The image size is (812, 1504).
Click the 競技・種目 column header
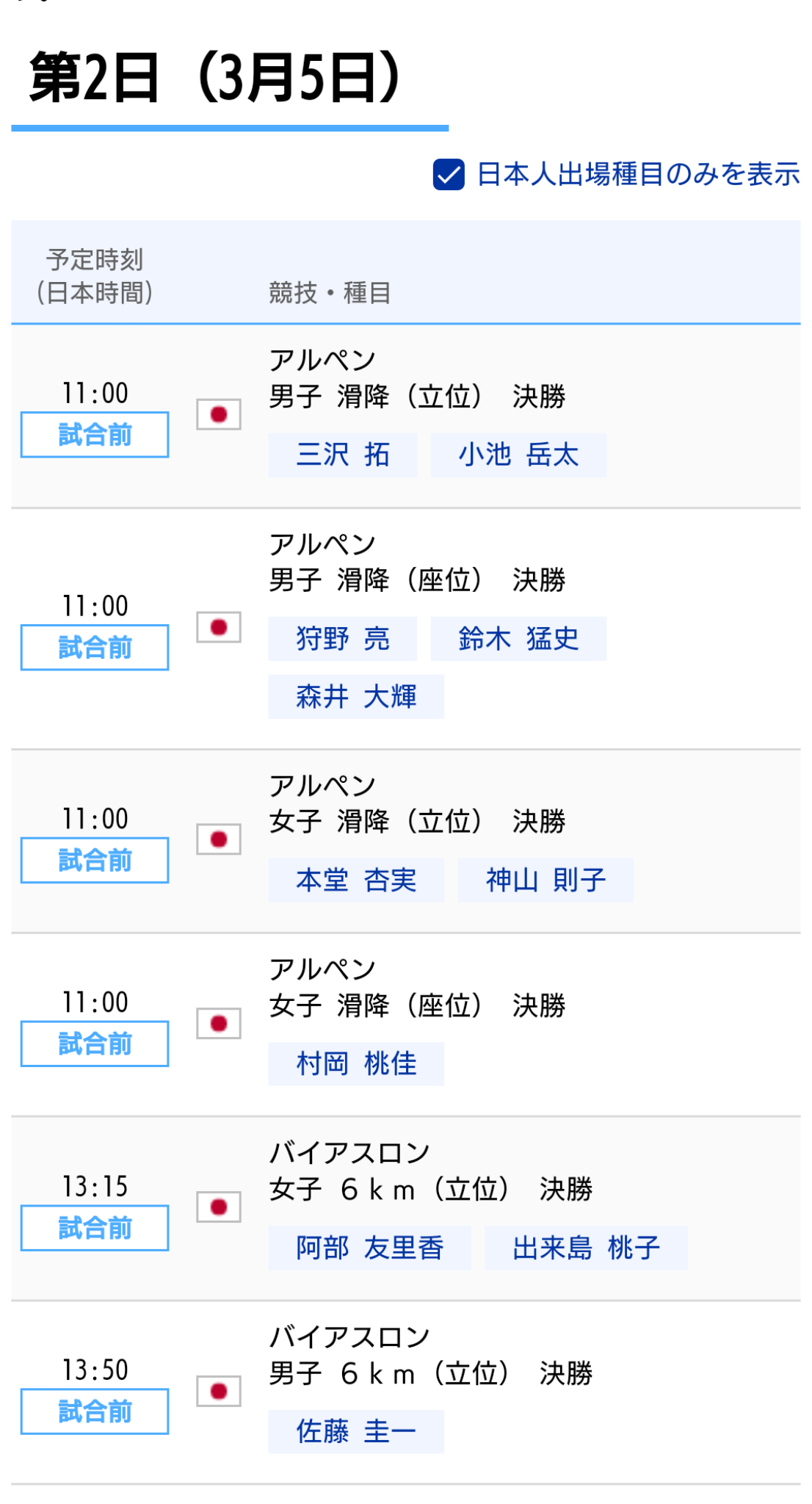click(328, 292)
